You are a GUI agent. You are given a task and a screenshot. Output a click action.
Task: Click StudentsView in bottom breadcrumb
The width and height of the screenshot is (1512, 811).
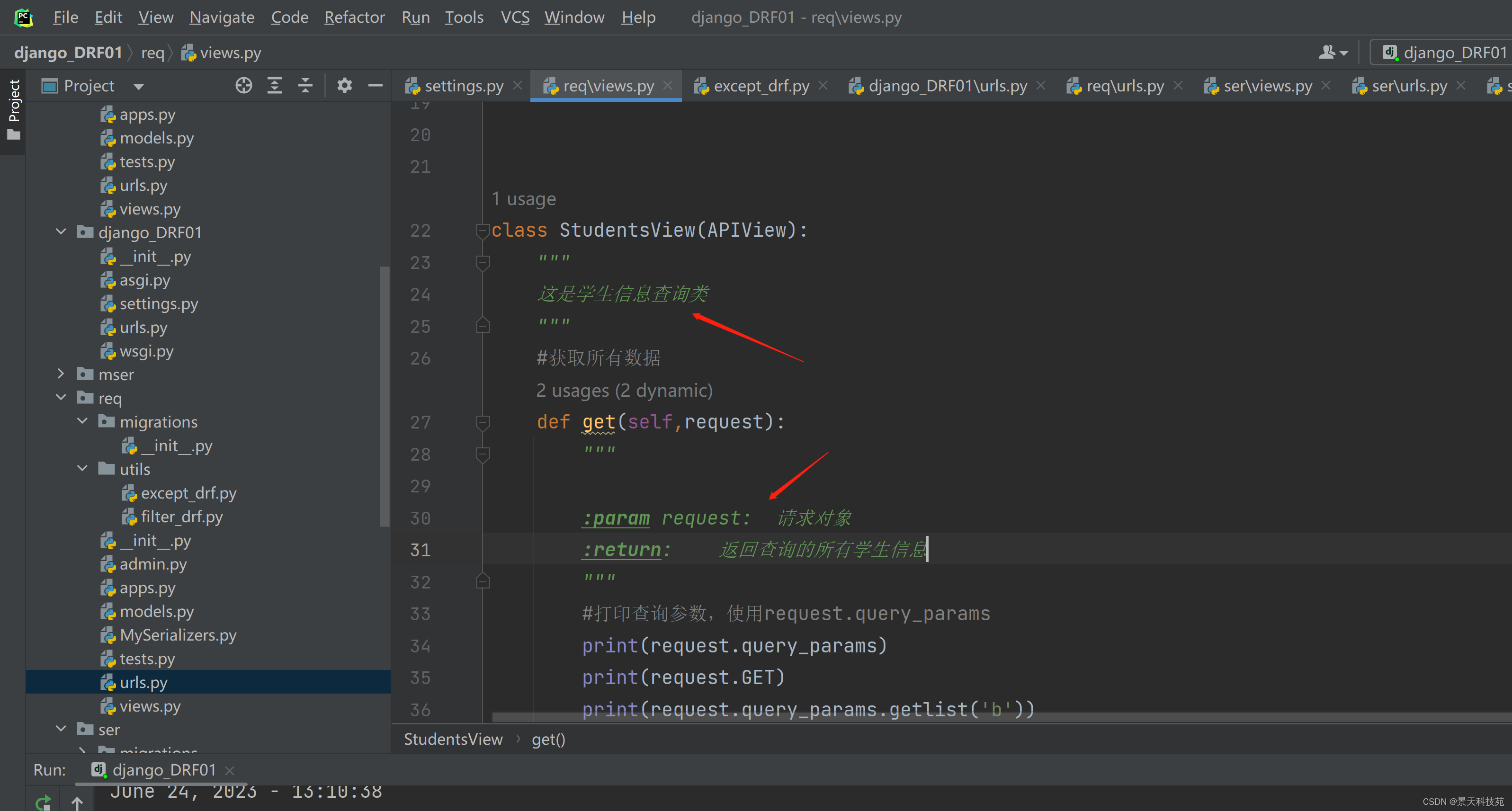453,740
